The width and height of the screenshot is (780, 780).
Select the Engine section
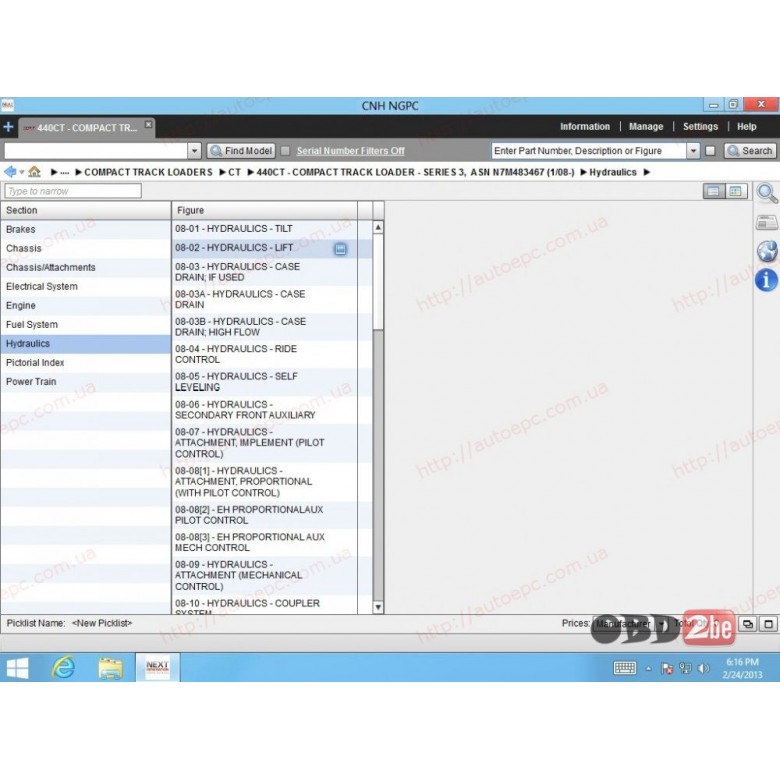click(86, 305)
